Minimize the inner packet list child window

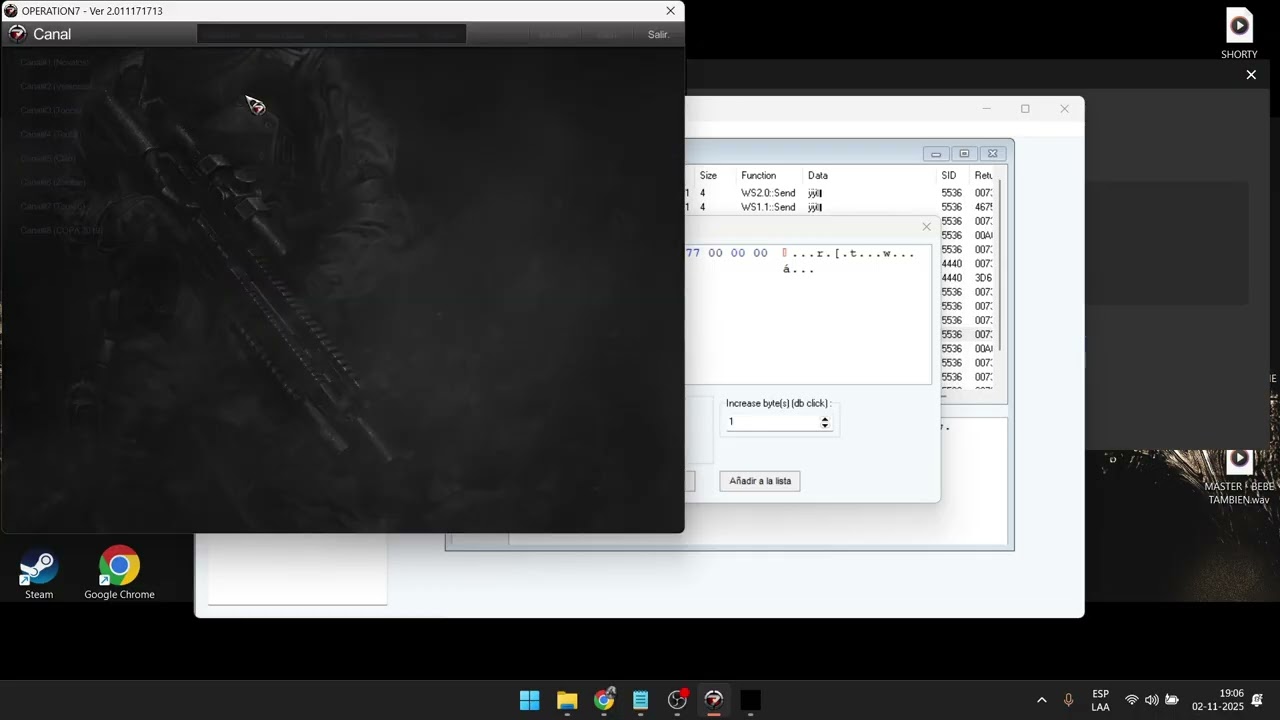click(x=936, y=154)
